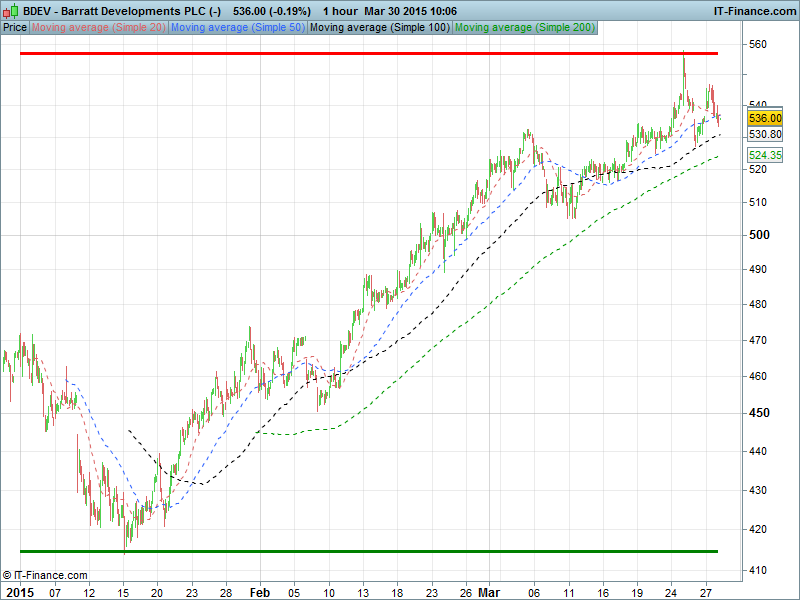Click the Moving average (Simple 50) label
Image resolution: width=800 pixels, height=600 pixels.
(237, 27)
